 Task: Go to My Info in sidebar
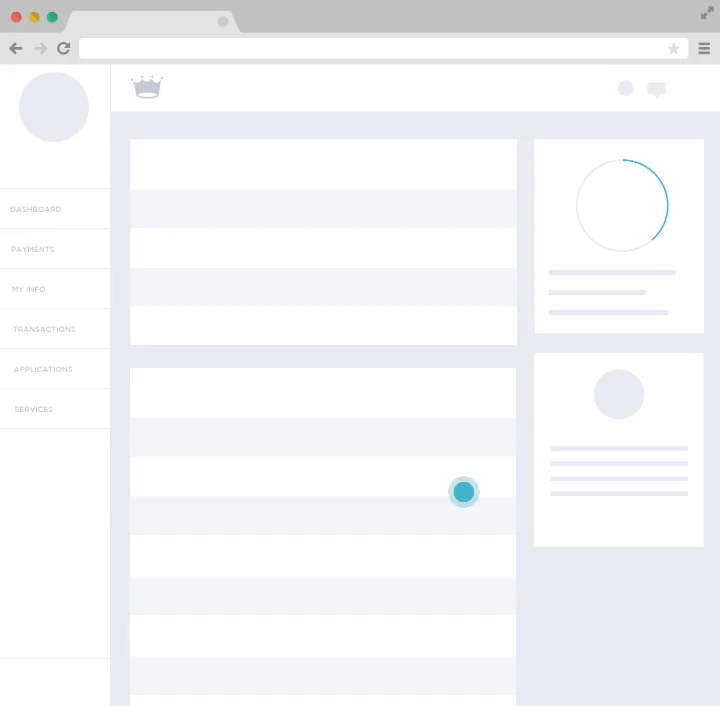click(55, 289)
